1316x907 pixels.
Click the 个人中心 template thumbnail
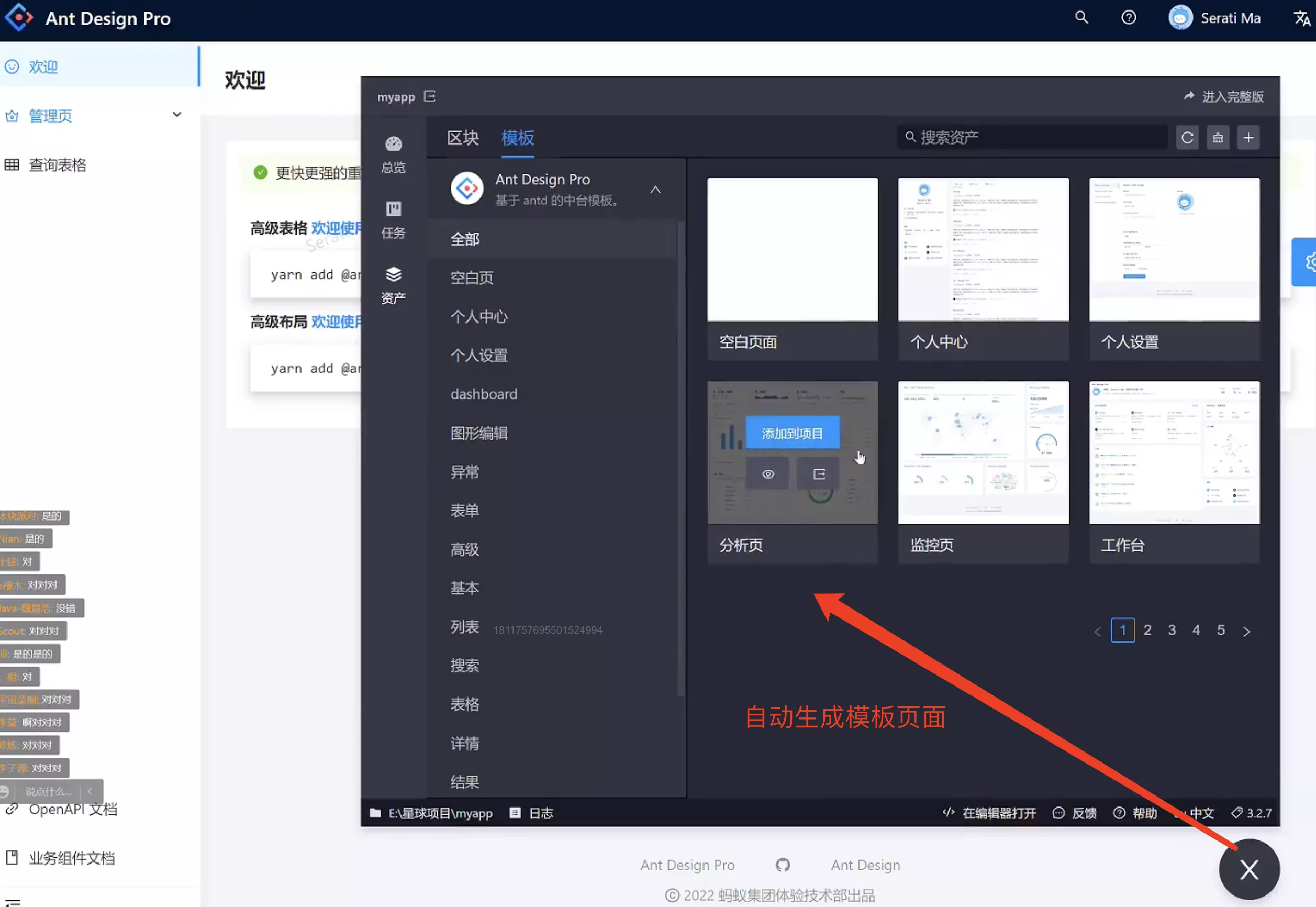point(983,249)
